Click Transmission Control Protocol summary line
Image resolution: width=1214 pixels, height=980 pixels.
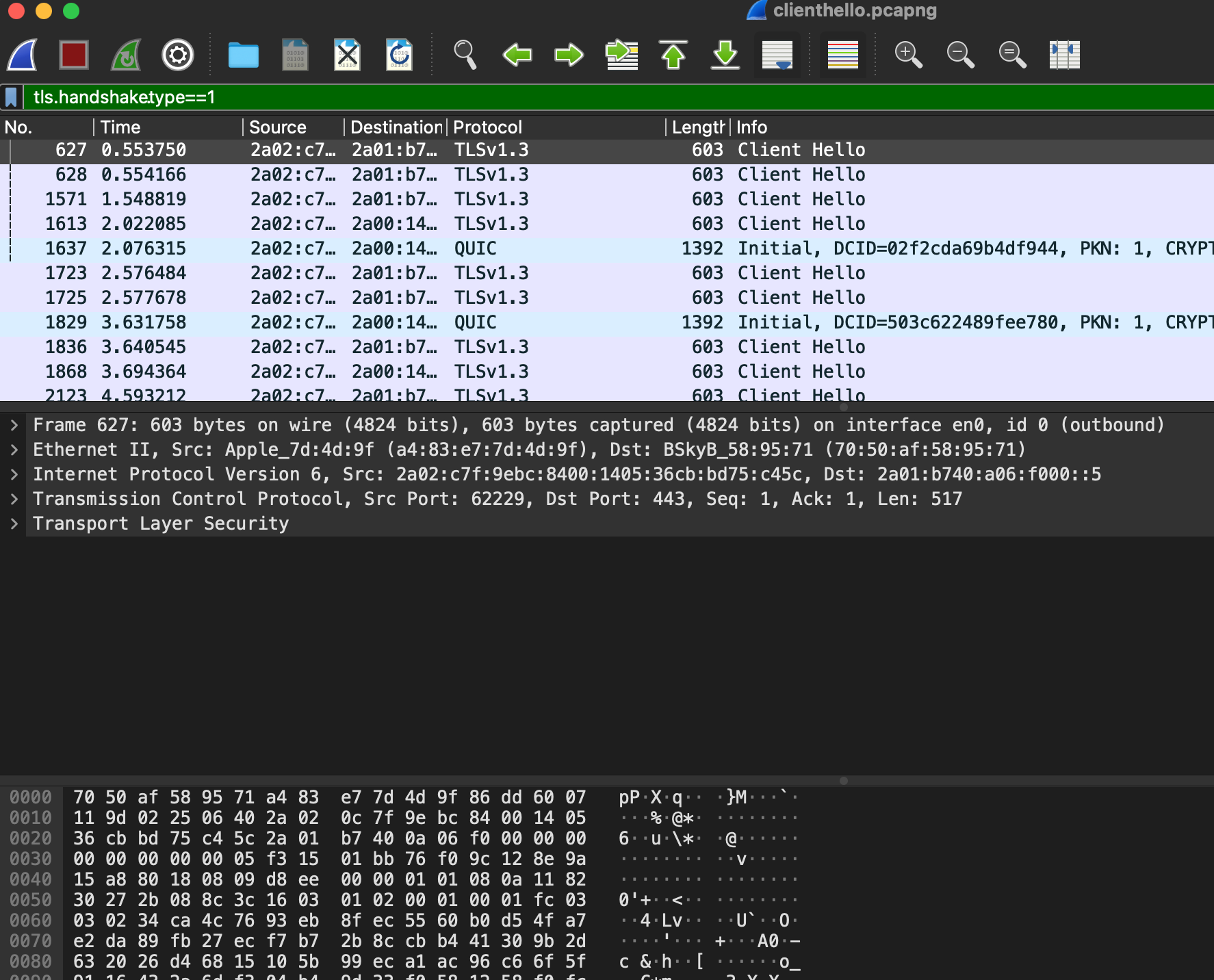(498, 499)
